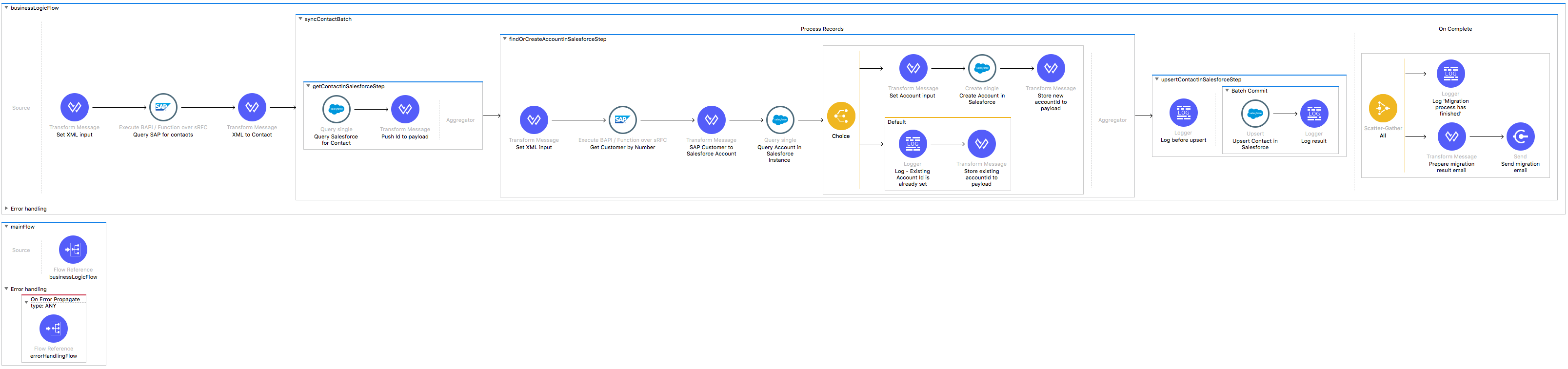
Task: Select Create Account in Salesforce icon
Action: (x=981, y=69)
